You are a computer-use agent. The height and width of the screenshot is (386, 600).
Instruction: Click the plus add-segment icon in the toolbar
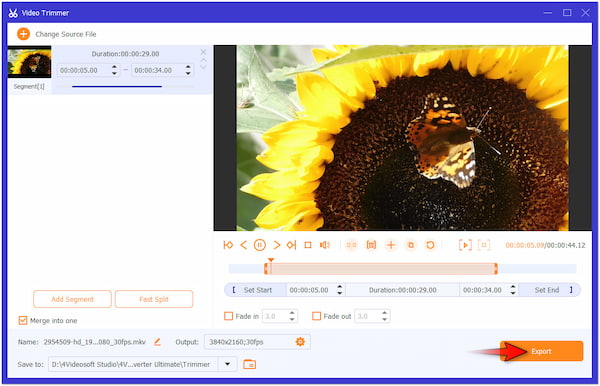[391, 245]
